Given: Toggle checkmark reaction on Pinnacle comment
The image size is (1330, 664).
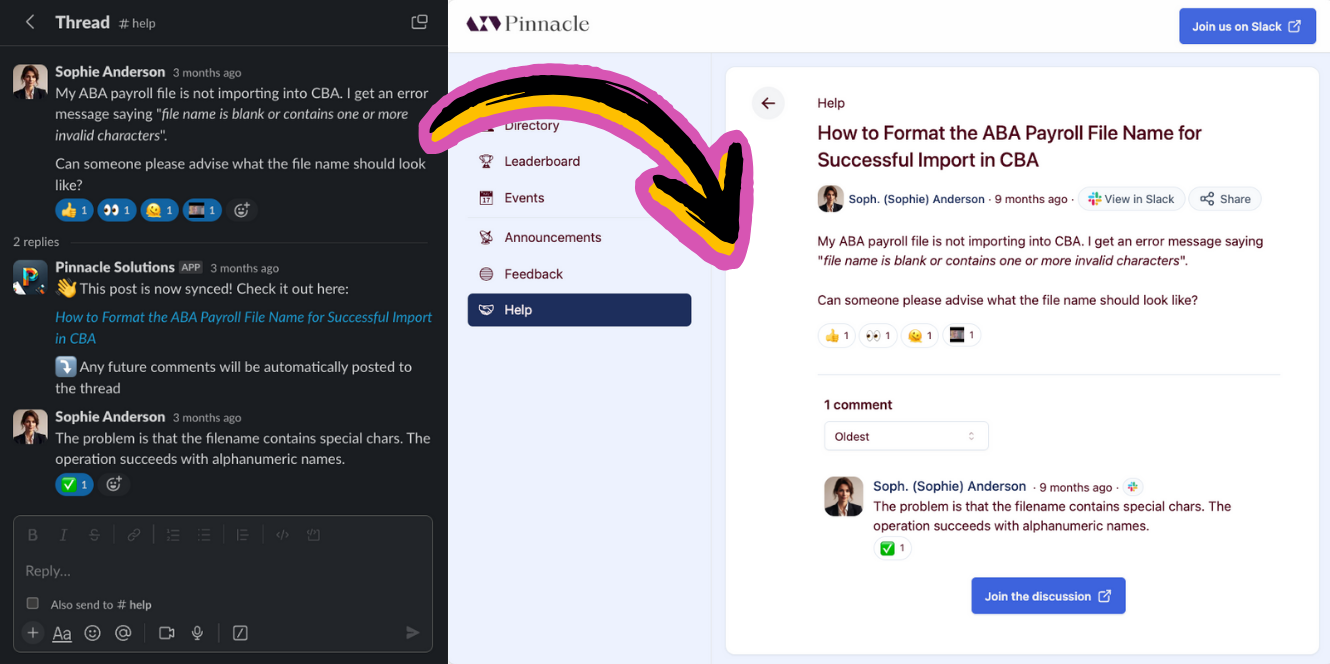Looking at the screenshot, I should click(x=892, y=548).
